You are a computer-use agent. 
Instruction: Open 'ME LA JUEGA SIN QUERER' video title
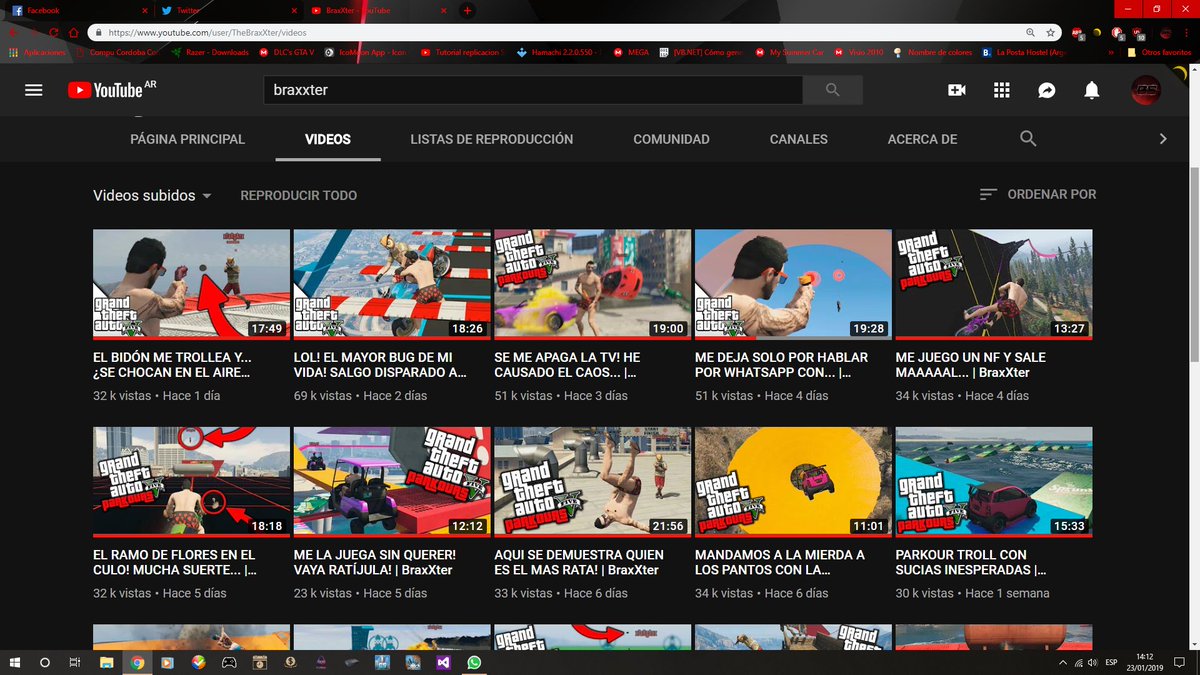pyautogui.click(x=375, y=562)
